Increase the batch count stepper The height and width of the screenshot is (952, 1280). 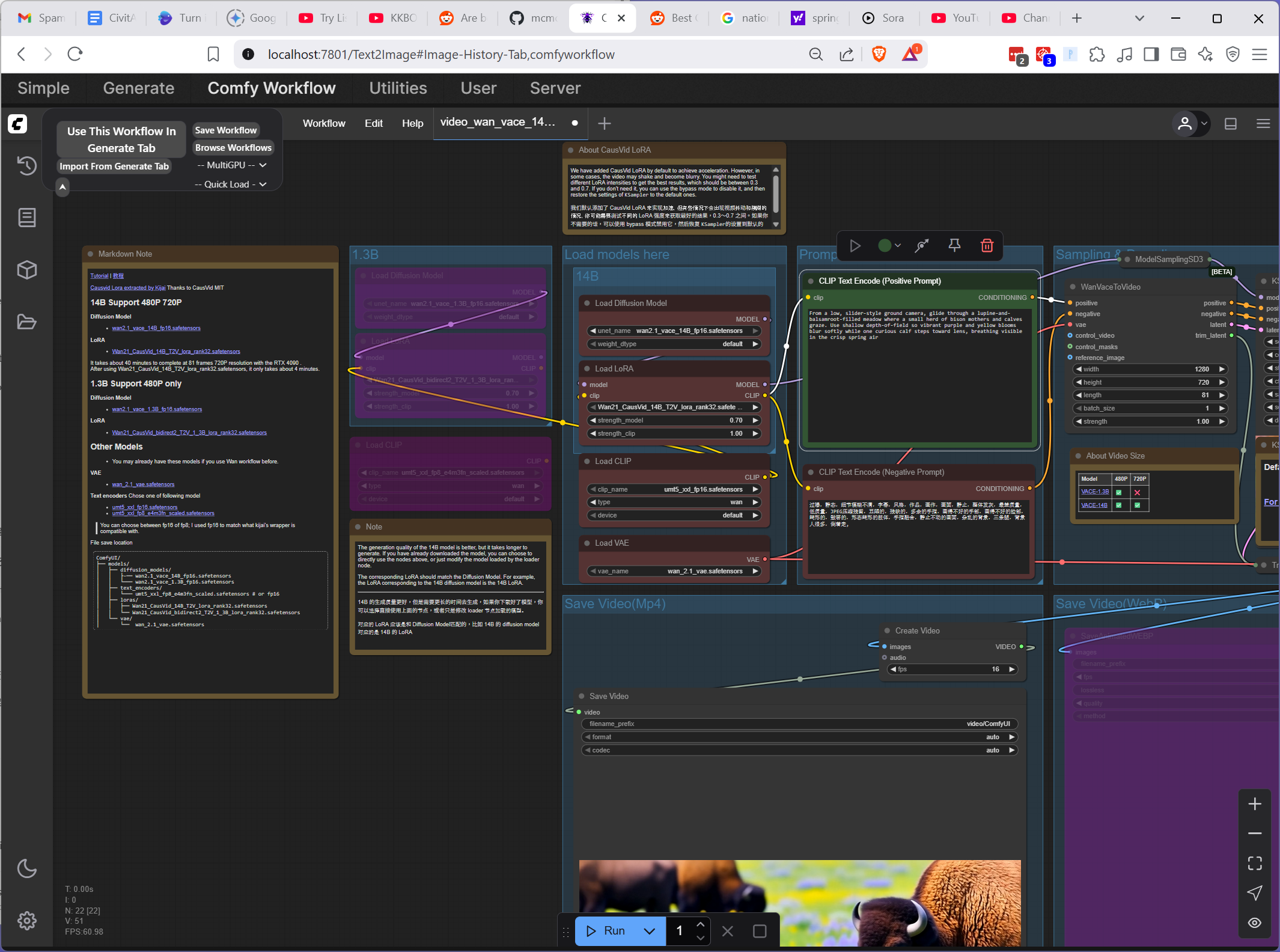point(701,925)
